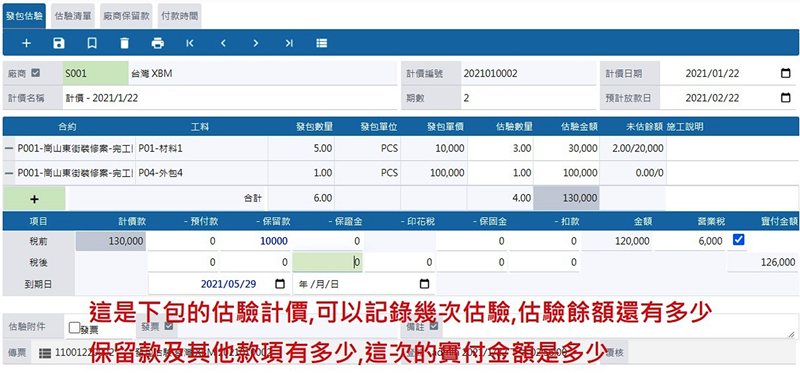Click the highlighted green 保證金 after-tax field
The width and height of the screenshot is (800, 373).
coord(328,262)
